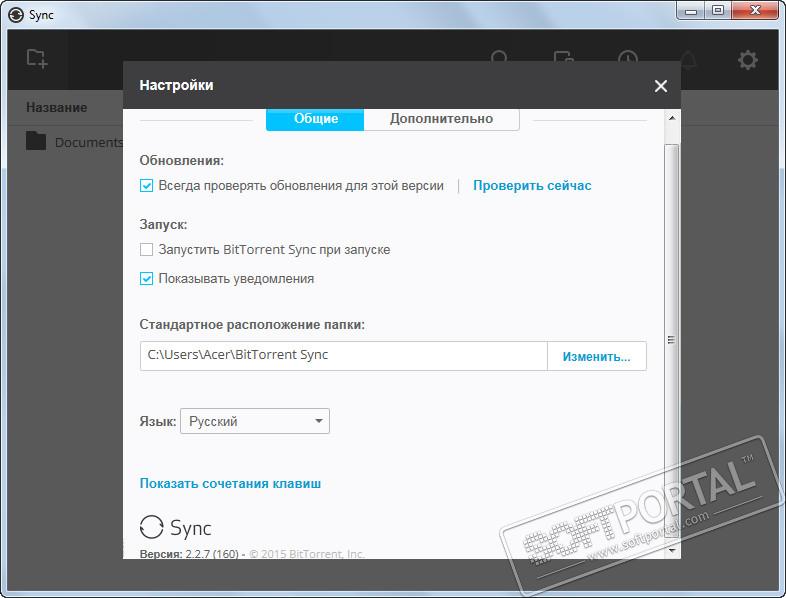
Task: Open the history clock icon in toolbar
Action: tap(628, 58)
